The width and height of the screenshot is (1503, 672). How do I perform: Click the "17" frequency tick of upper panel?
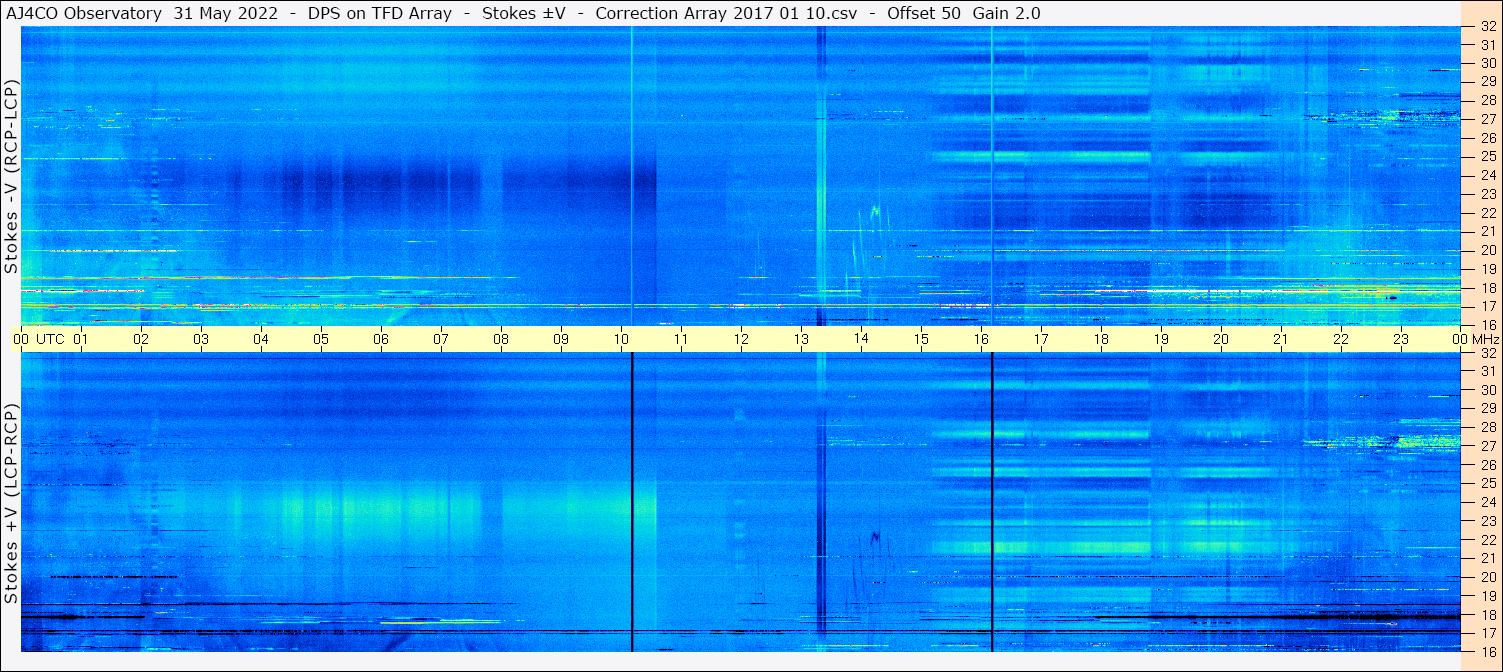[1487, 306]
